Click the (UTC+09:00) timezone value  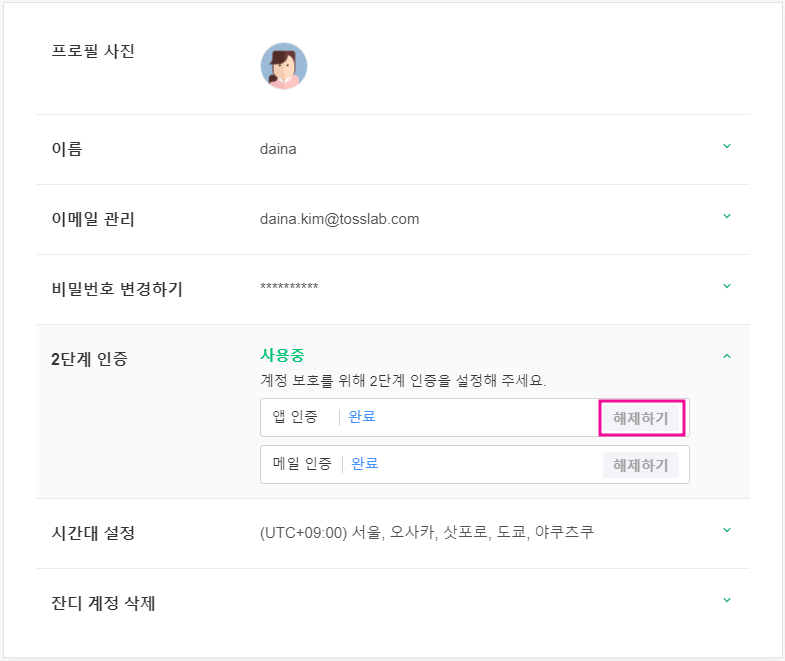pos(426,532)
